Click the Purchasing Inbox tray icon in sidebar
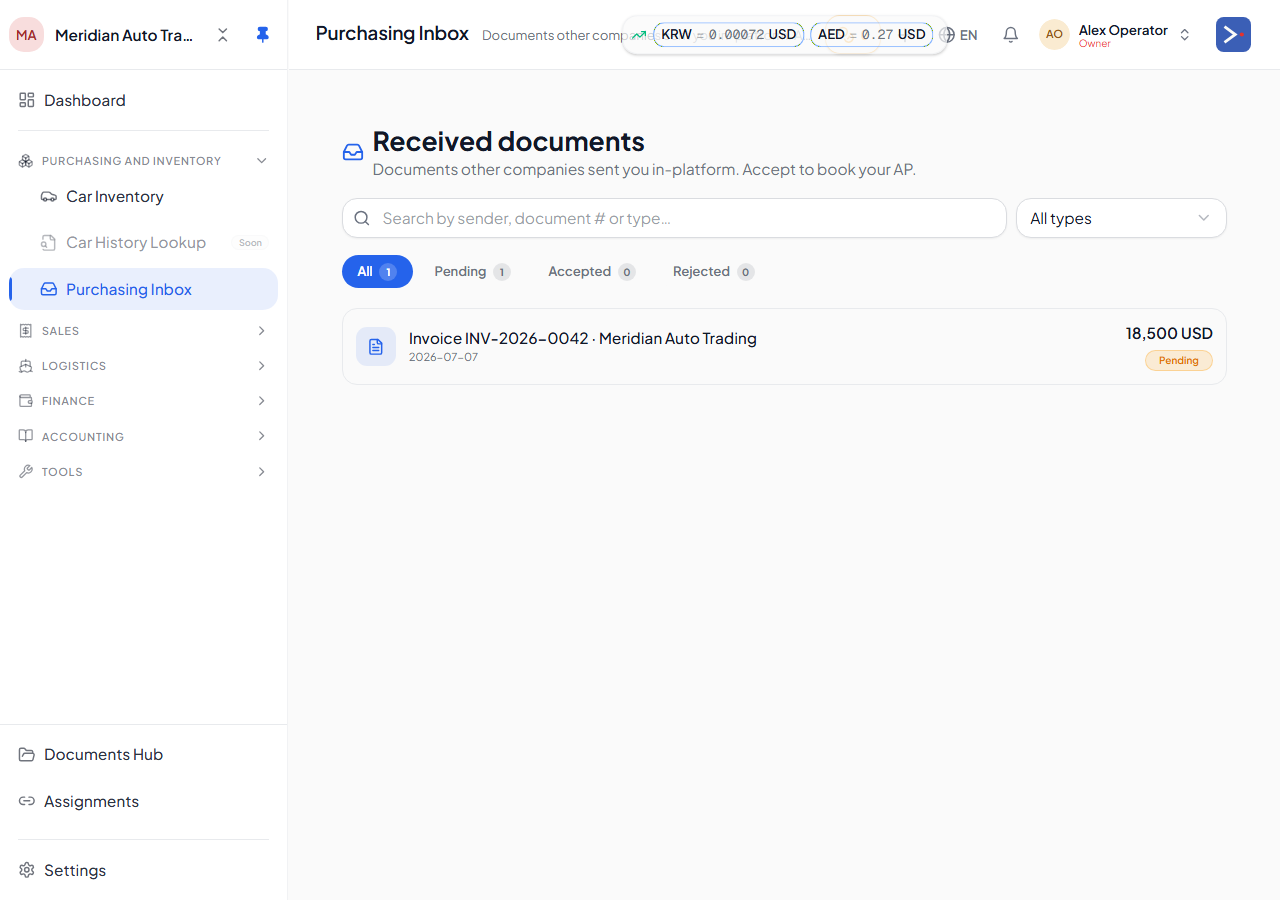Viewport: 1280px width, 900px height. [x=48, y=289]
